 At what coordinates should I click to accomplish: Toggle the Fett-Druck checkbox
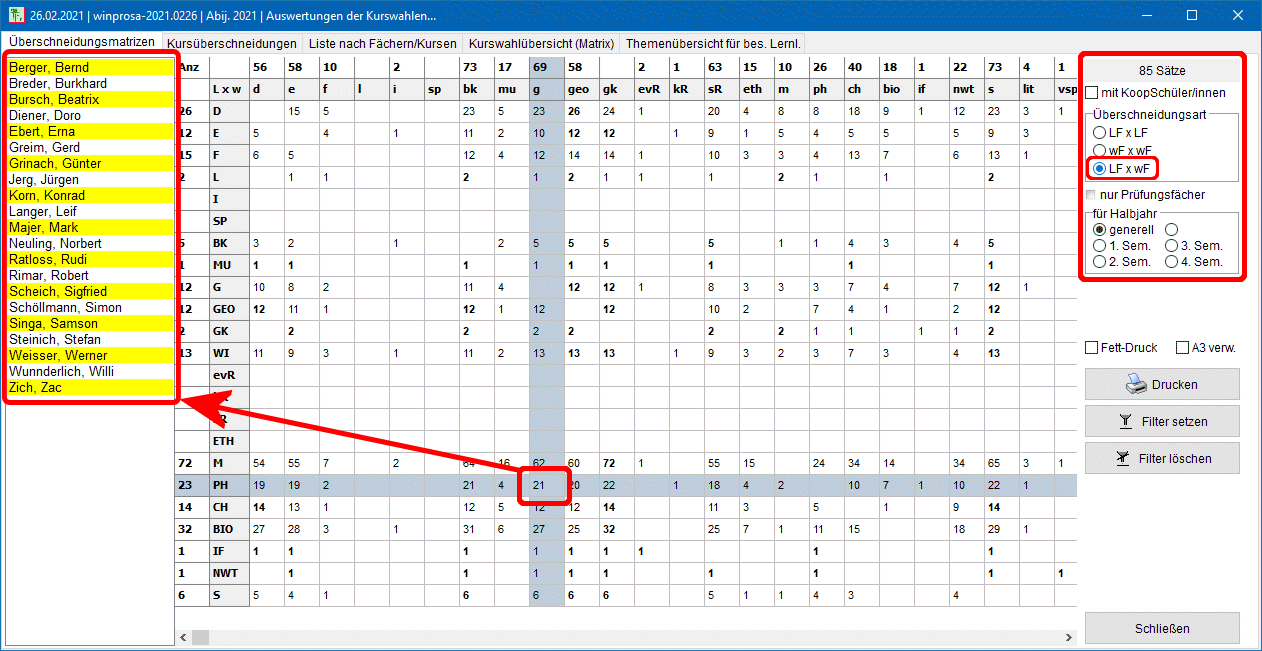(1092, 348)
